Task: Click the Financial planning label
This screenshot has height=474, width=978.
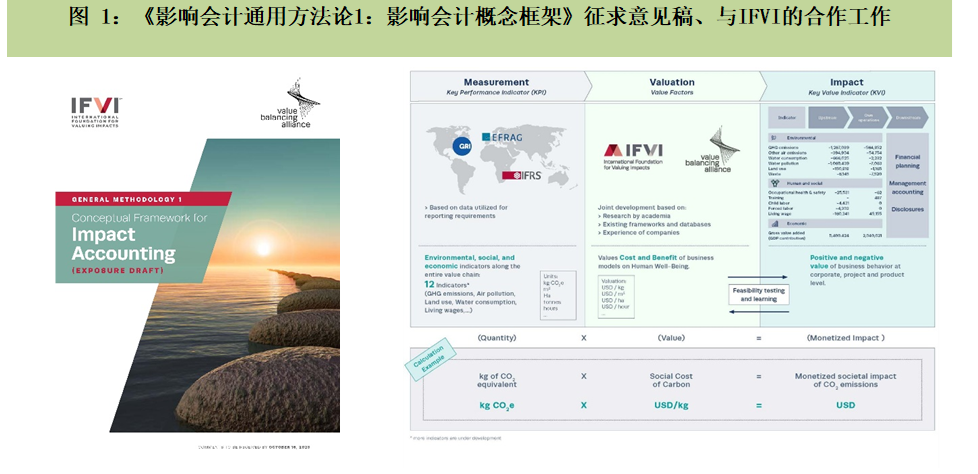Action: pos(907,162)
